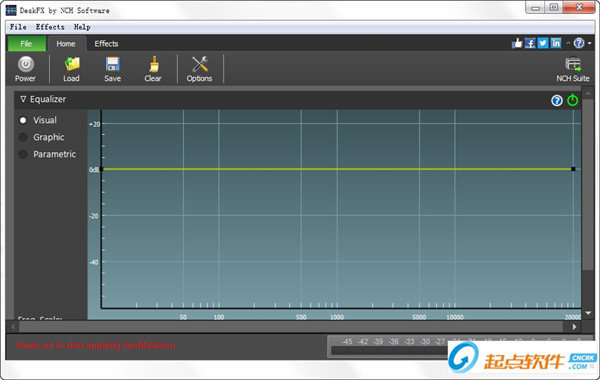Viewport: 600px width, 380px height.
Task: Click the green File ribbon tab
Action: coord(26,44)
